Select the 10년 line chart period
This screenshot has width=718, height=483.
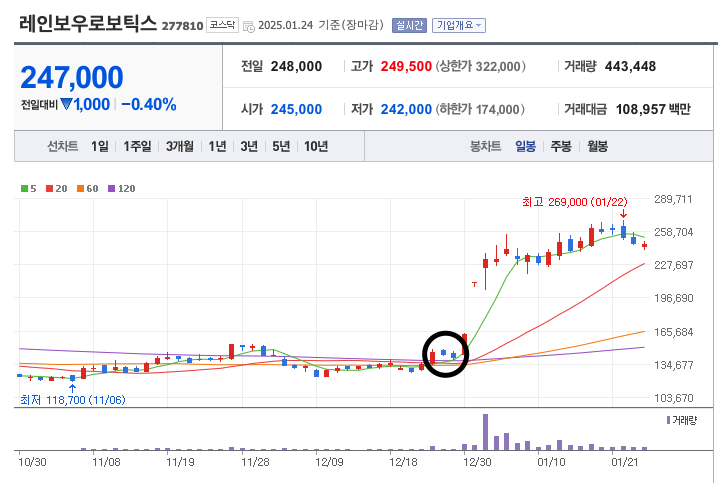(316, 147)
